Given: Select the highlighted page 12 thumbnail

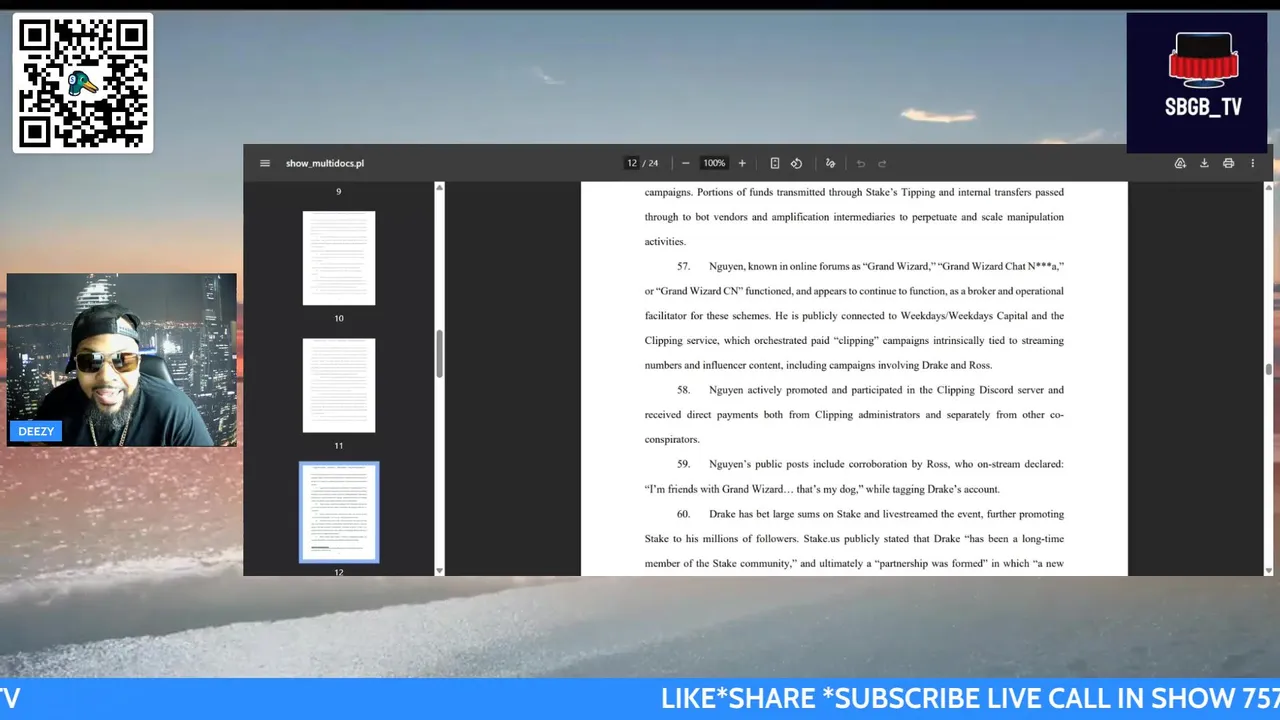Looking at the screenshot, I should point(339,512).
